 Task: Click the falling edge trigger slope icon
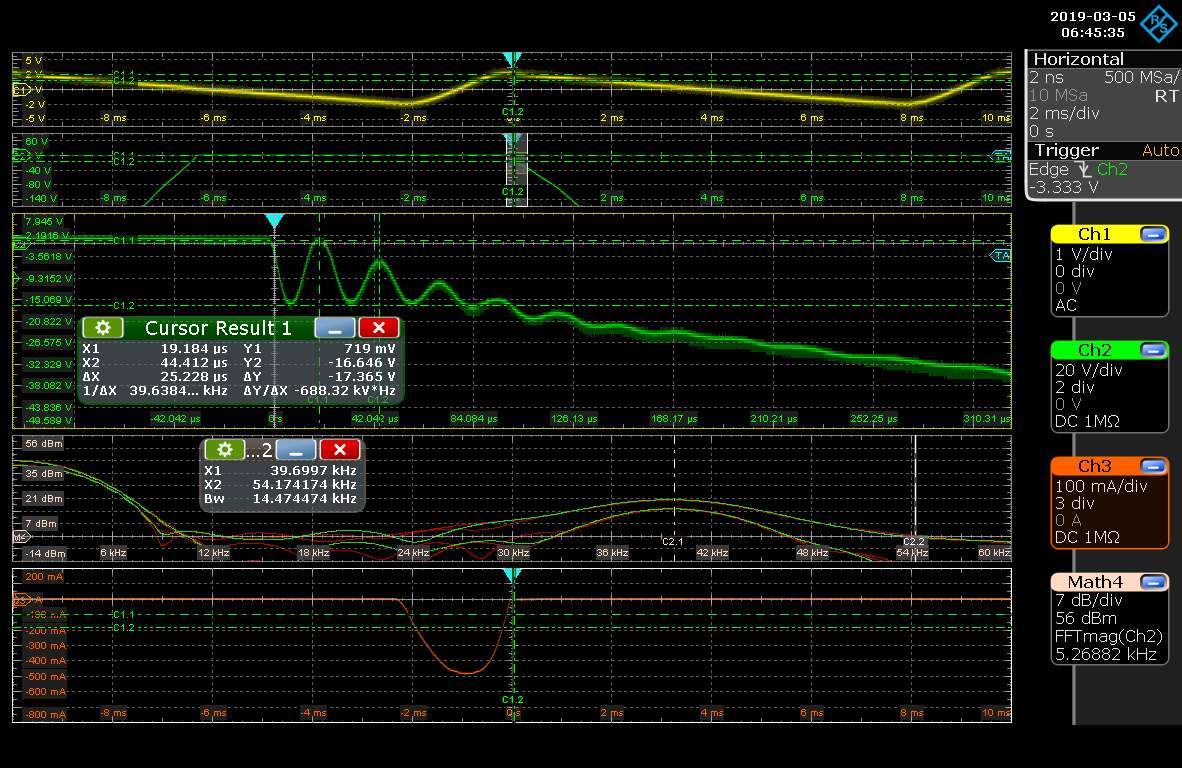coord(1085,170)
